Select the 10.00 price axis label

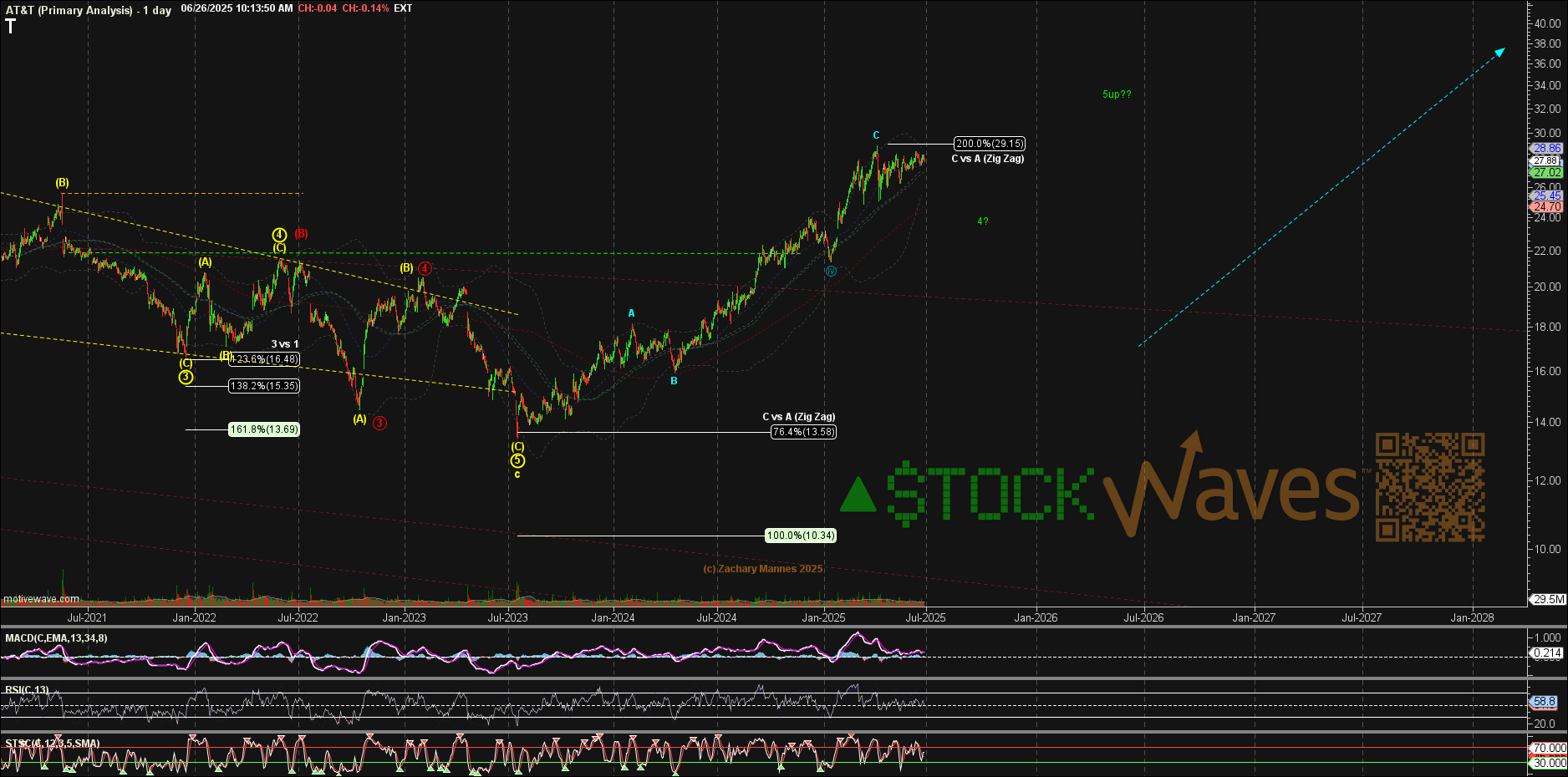point(1548,549)
